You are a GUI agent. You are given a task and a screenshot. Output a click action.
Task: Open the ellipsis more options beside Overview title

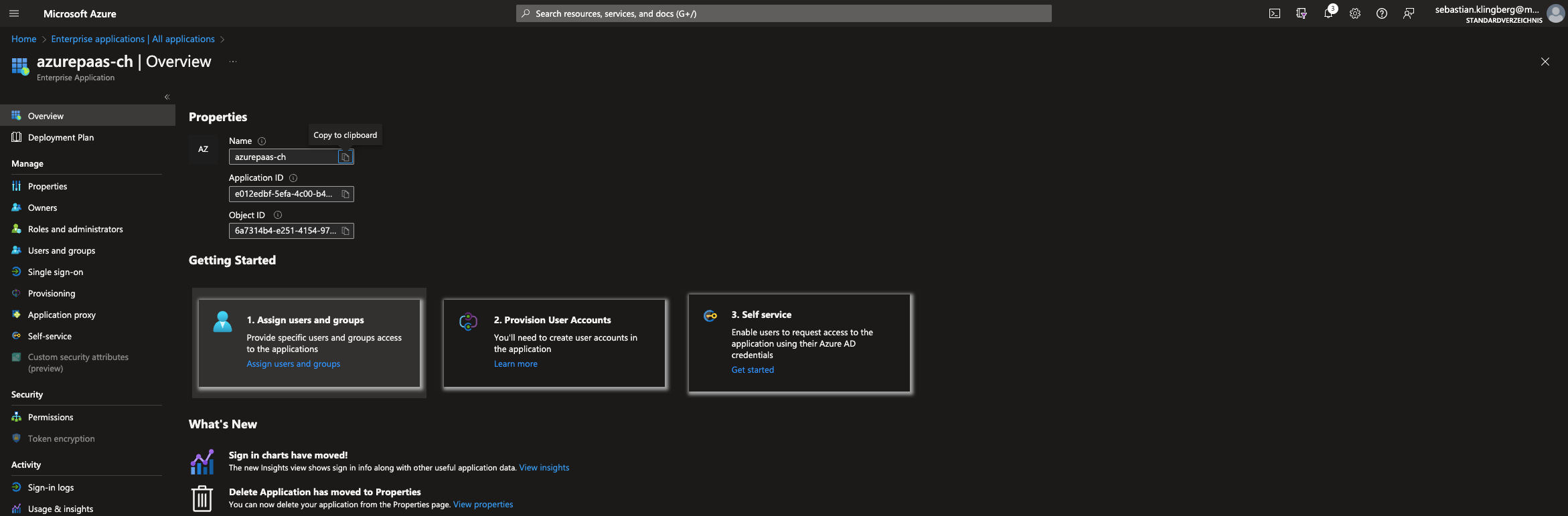click(233, 62)
